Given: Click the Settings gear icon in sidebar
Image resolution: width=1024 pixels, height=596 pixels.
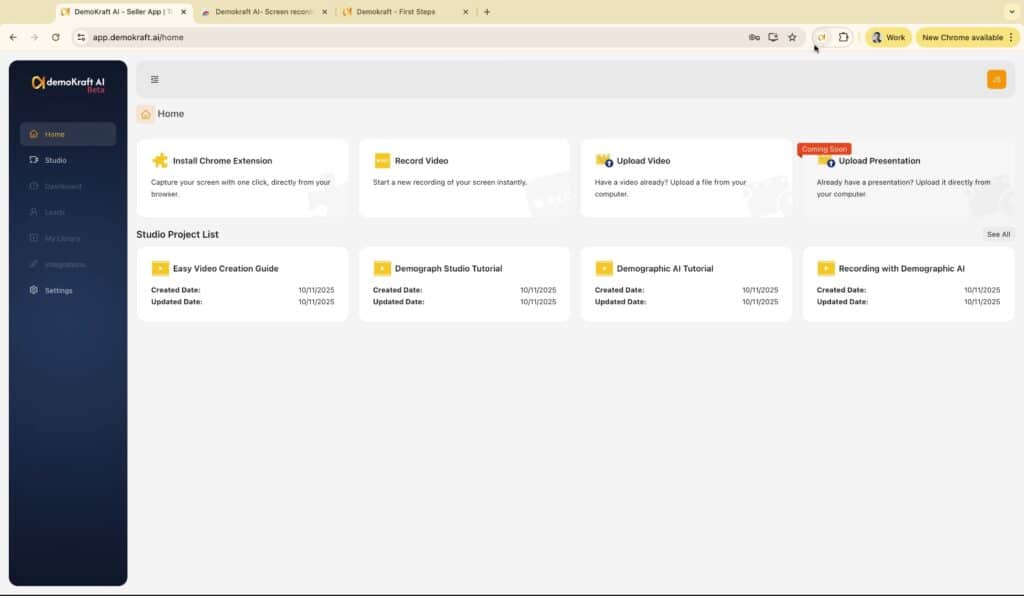Looking at the screenshot, I should tap(34, 290).
